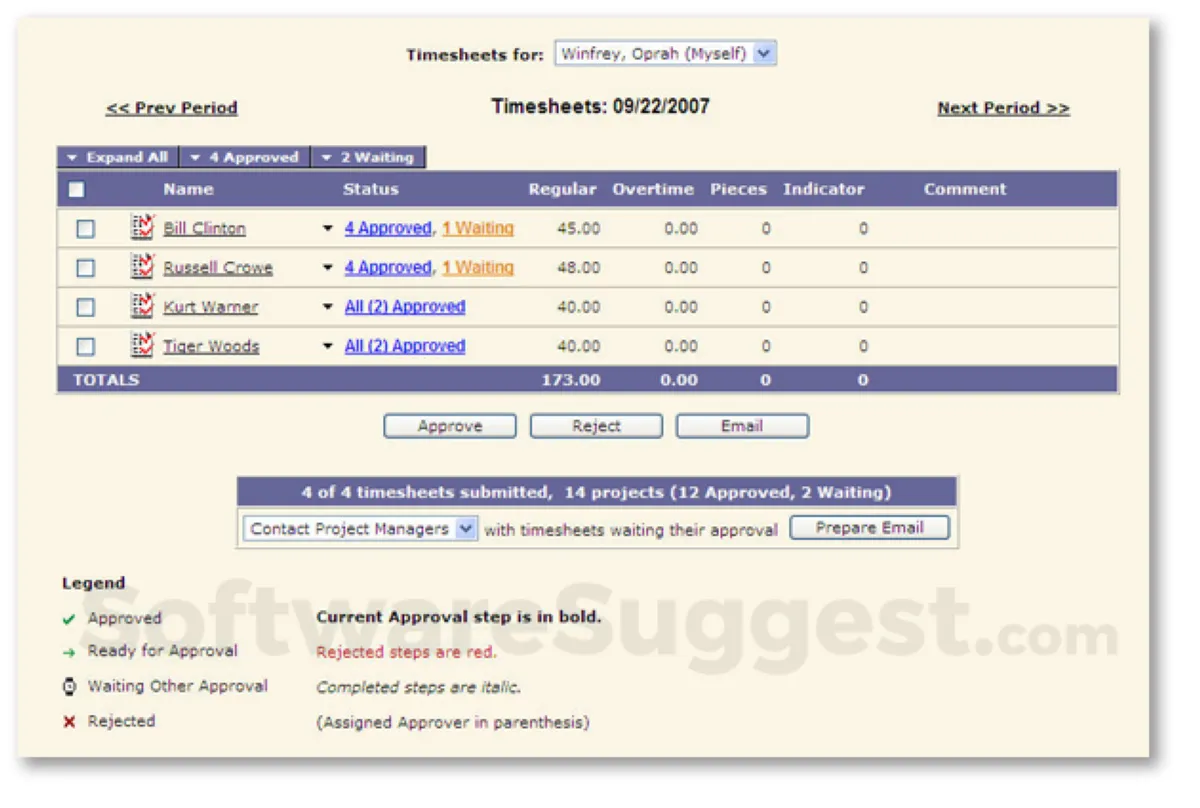Click the Prepare Email button
The width and height of the screenshot is (1200, 808).
pos(869,528)
